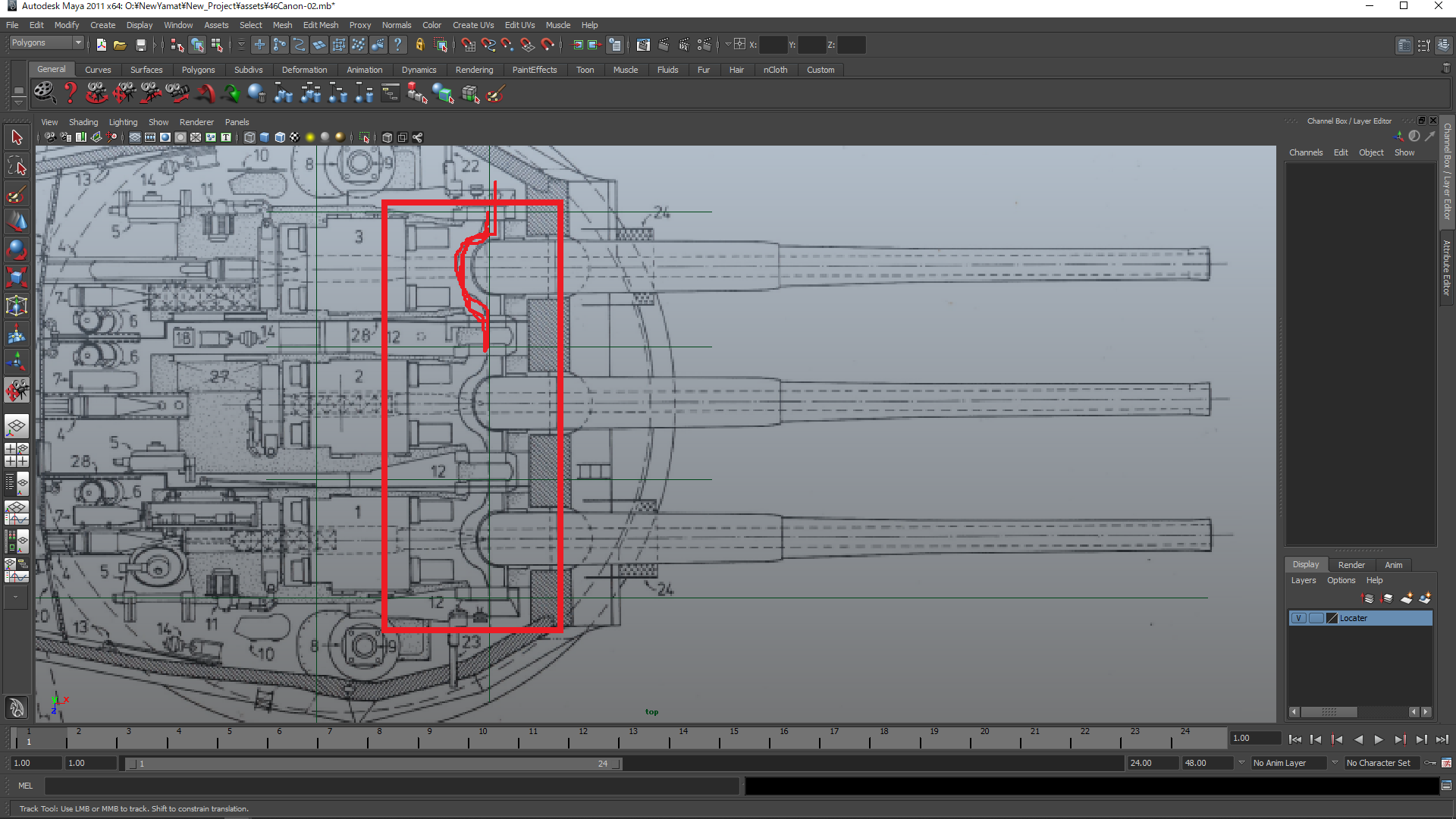Select the Show Manipulator tool

[x=17, y=362]
